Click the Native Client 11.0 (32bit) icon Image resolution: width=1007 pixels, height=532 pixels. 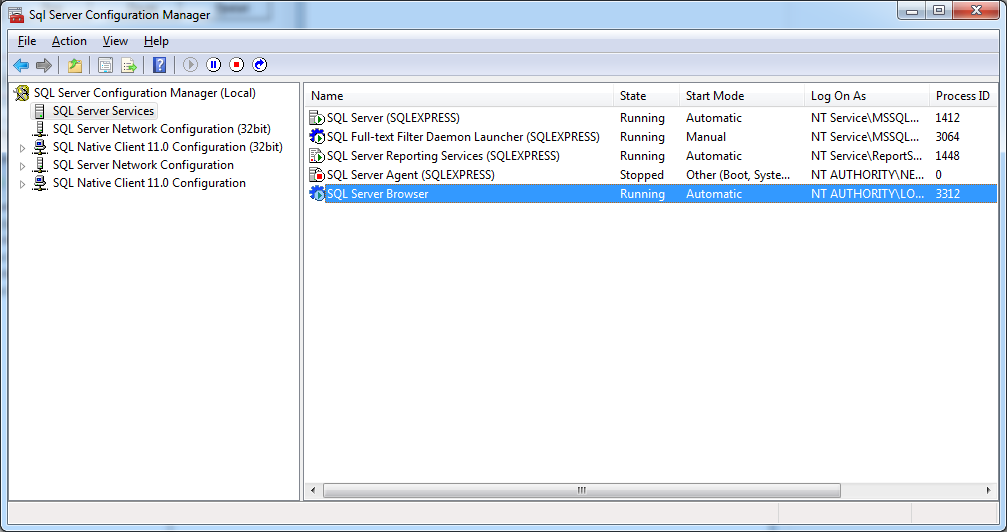[x=40, y=147]
